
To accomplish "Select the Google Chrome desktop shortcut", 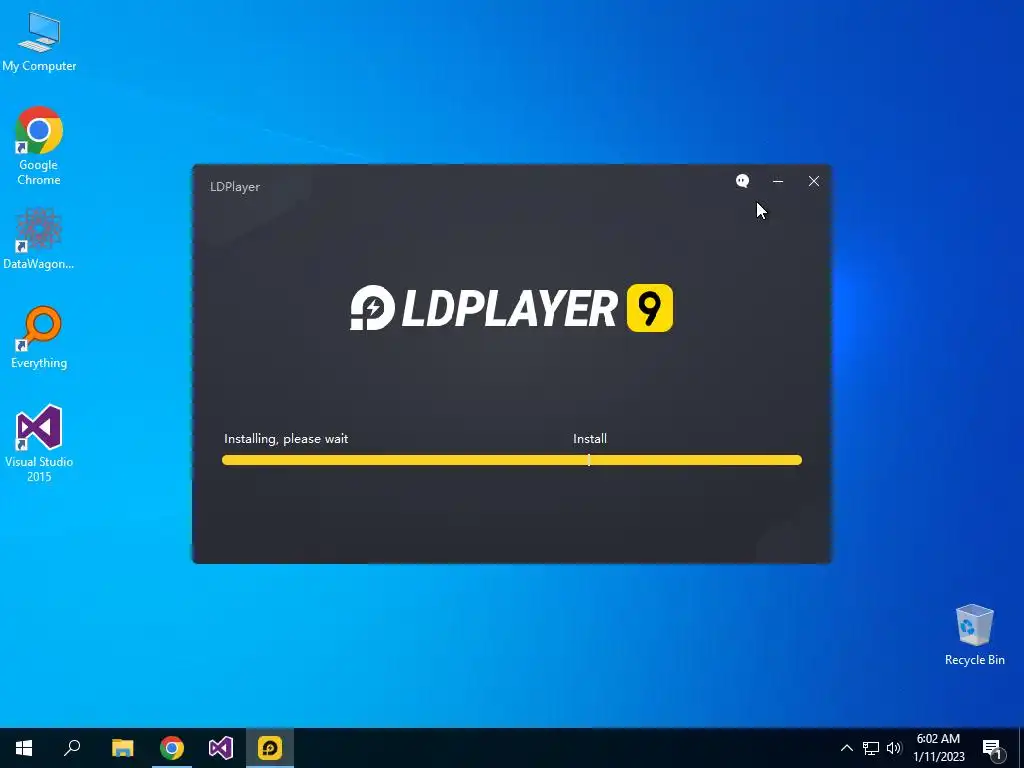I will pos(39,146).
